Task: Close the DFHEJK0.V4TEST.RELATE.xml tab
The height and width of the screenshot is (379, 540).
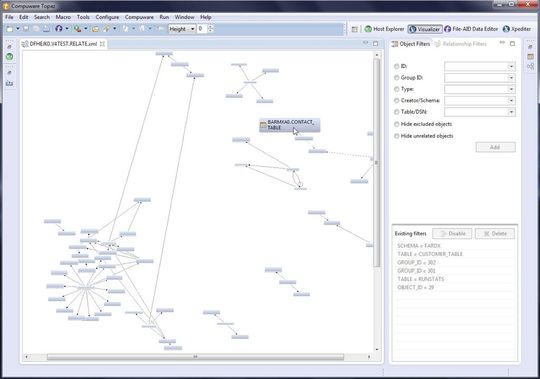Action: (102, 44)
